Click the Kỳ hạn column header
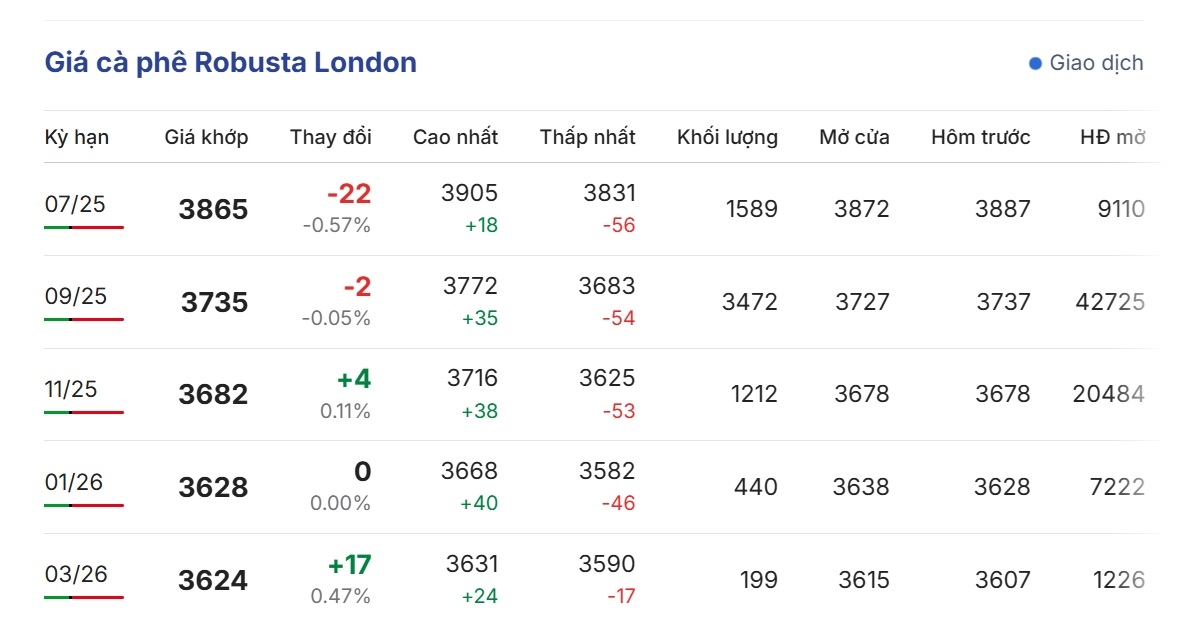This screenshot has height=623, width=1191. click(x=77, y=138)
